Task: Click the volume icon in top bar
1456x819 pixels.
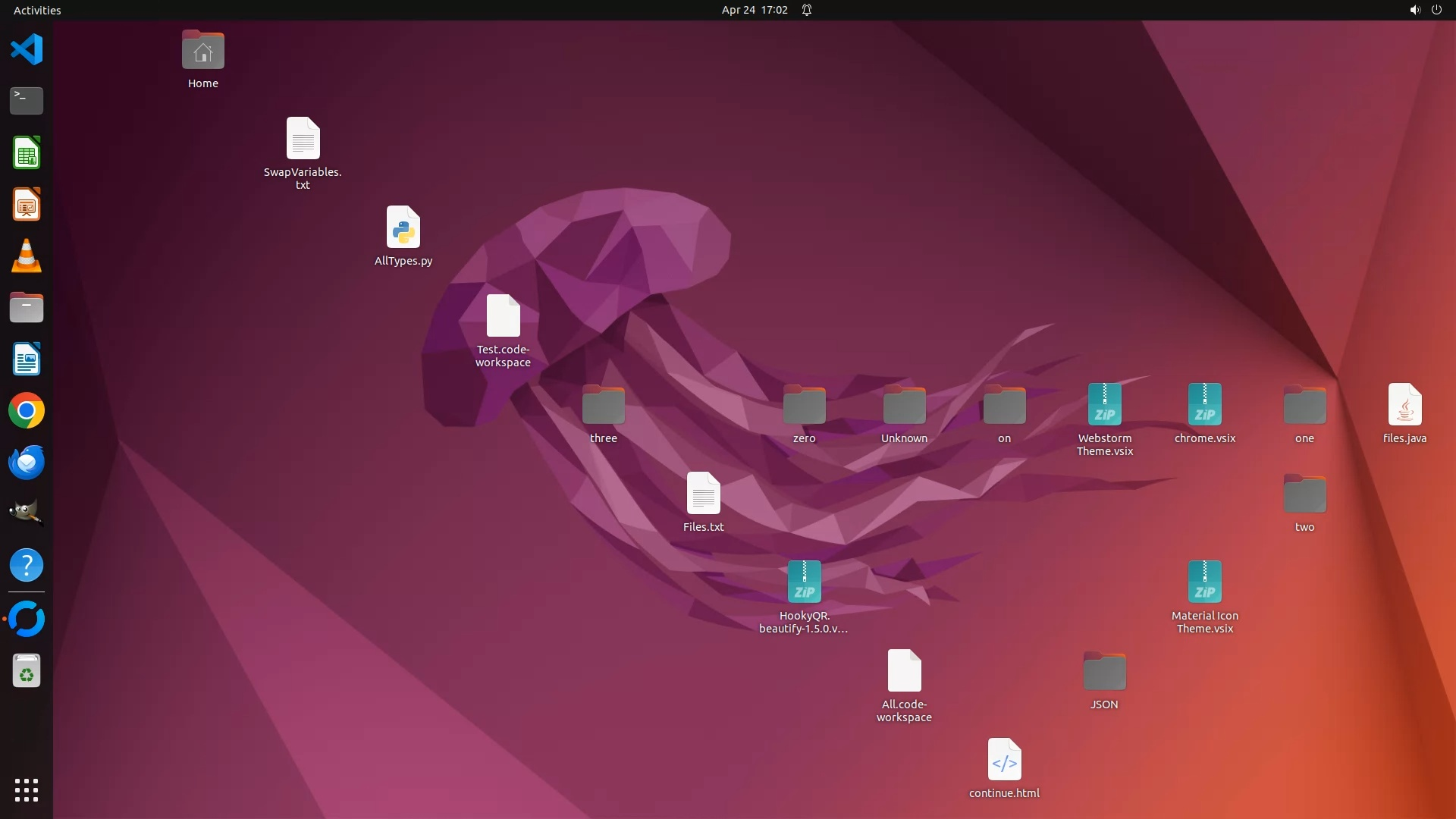Action: point(1414,10)
